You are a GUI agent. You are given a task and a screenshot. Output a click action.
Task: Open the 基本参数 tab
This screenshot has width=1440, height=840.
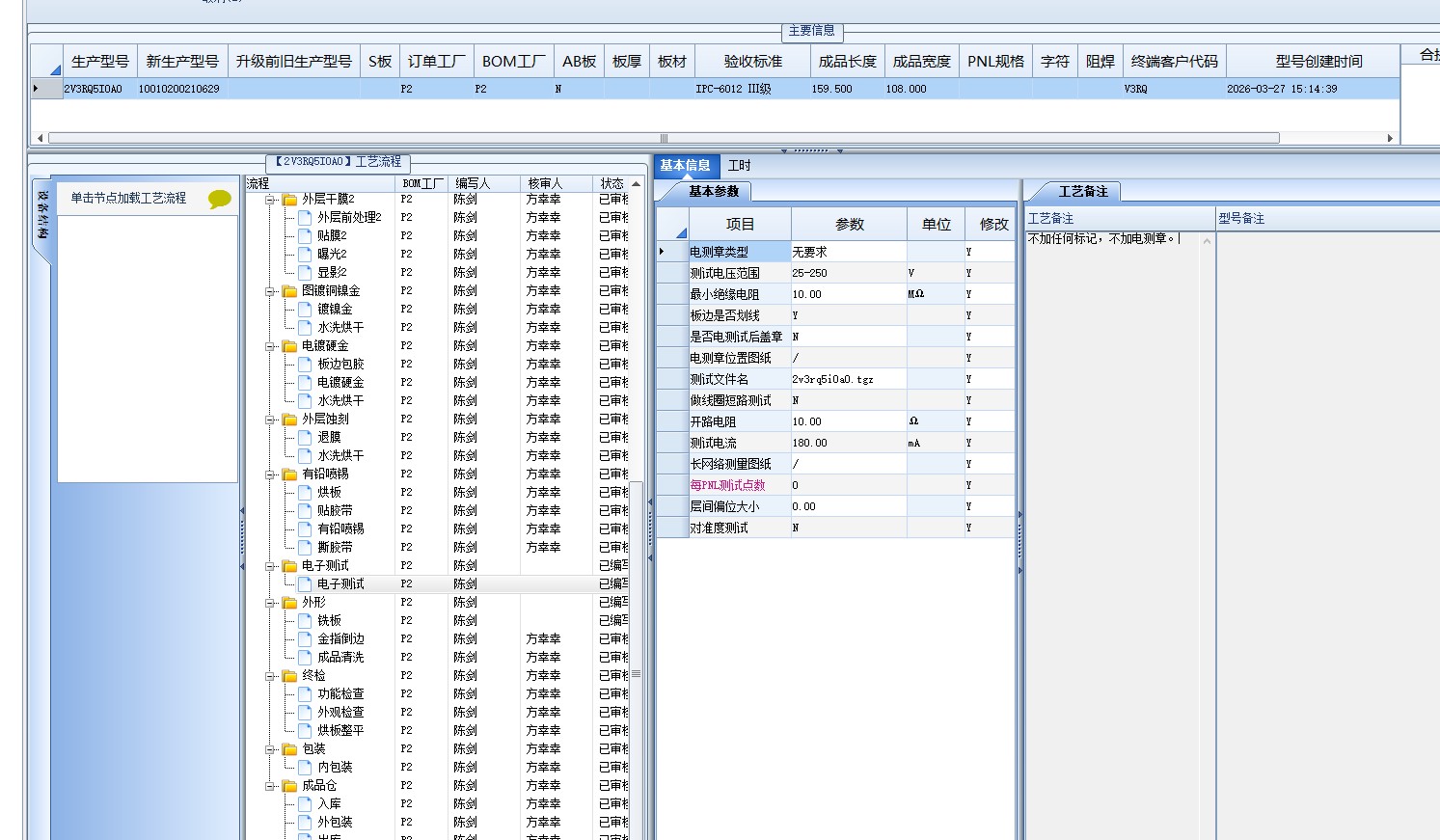pyautogui.click(x=714, y=192)
